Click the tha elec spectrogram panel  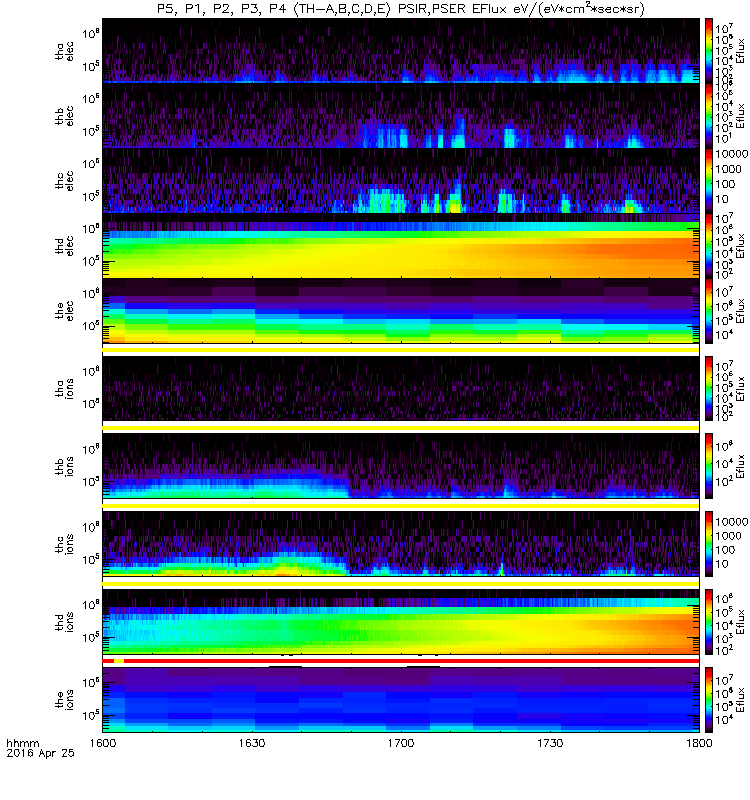point(401,51)
